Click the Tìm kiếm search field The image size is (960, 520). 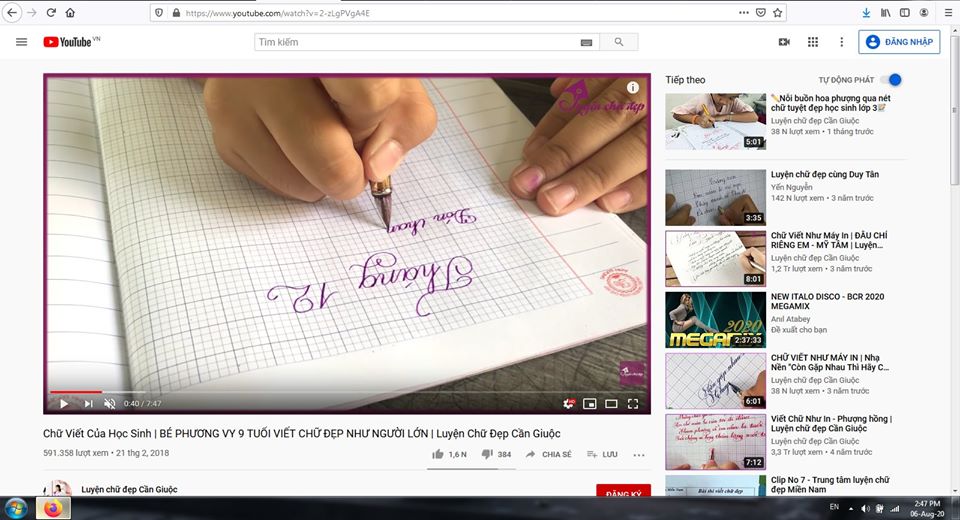[x=415, y=42]
